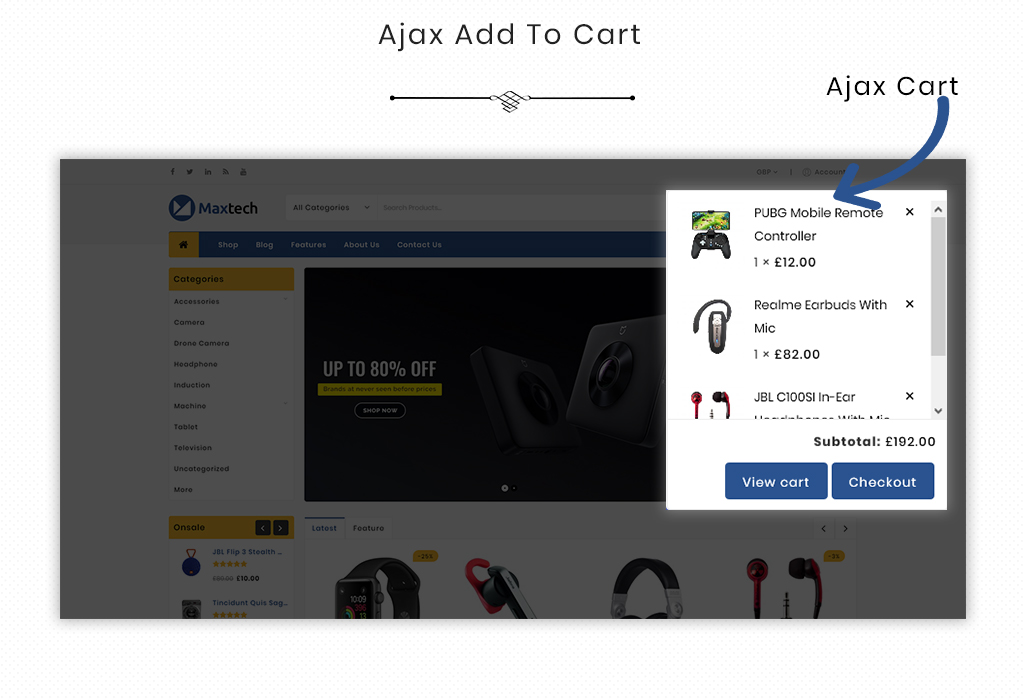
Task: Open the Twitter social icon
Action: [189, 172]
